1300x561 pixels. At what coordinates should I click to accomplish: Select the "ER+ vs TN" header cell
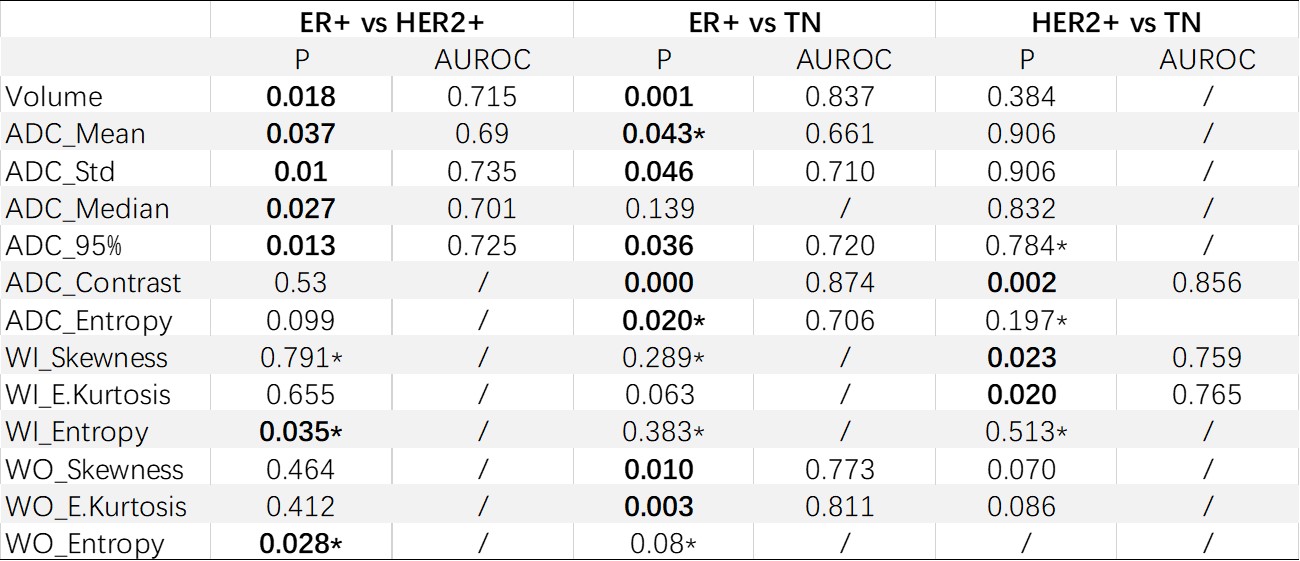(754, 21)
